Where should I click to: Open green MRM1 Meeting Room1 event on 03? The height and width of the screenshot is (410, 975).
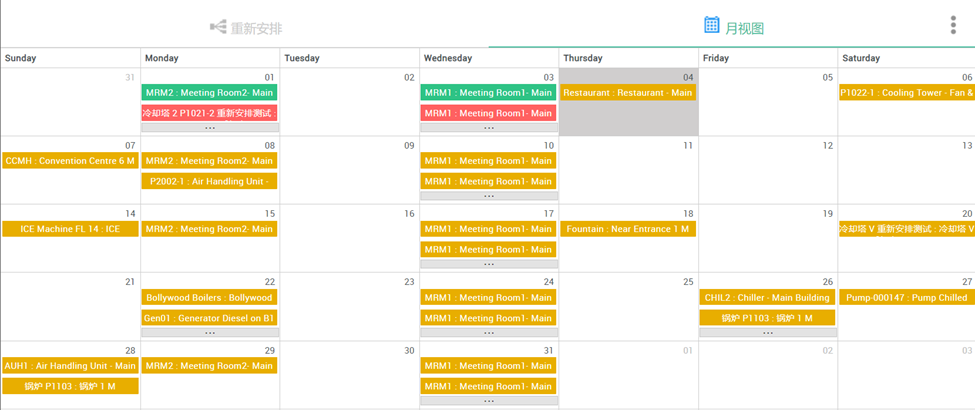[x=488, y=93]
